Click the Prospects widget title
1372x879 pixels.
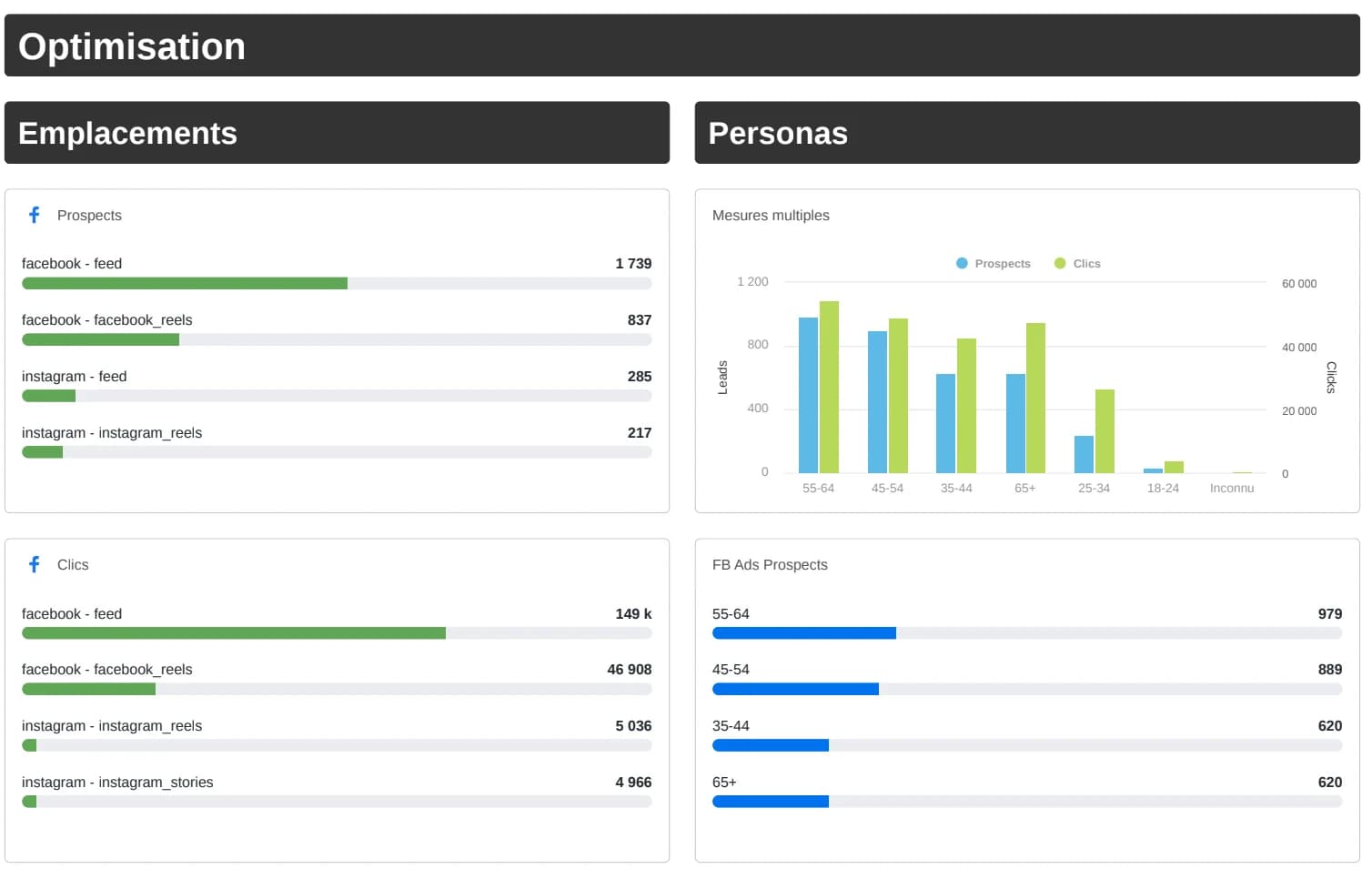89,215
